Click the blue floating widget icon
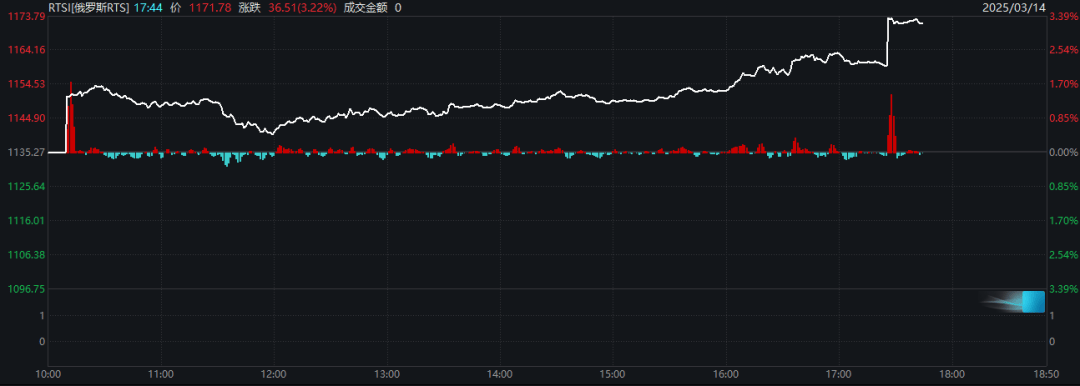The image size is (1080, 386). click(1033, 302)
